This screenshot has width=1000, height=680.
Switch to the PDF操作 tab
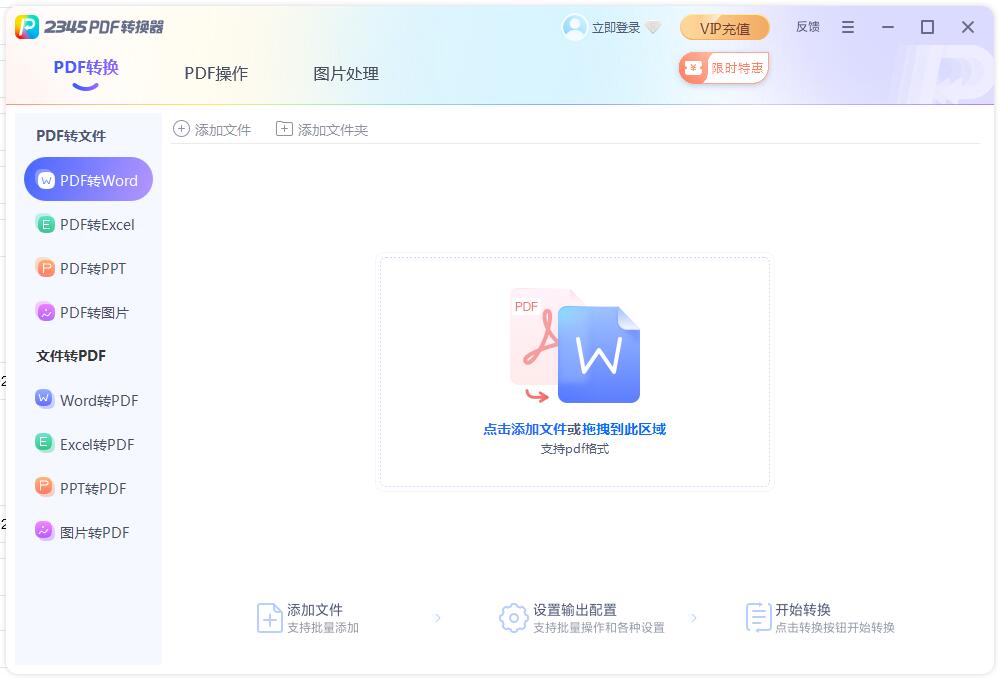(x=217, y=73)
